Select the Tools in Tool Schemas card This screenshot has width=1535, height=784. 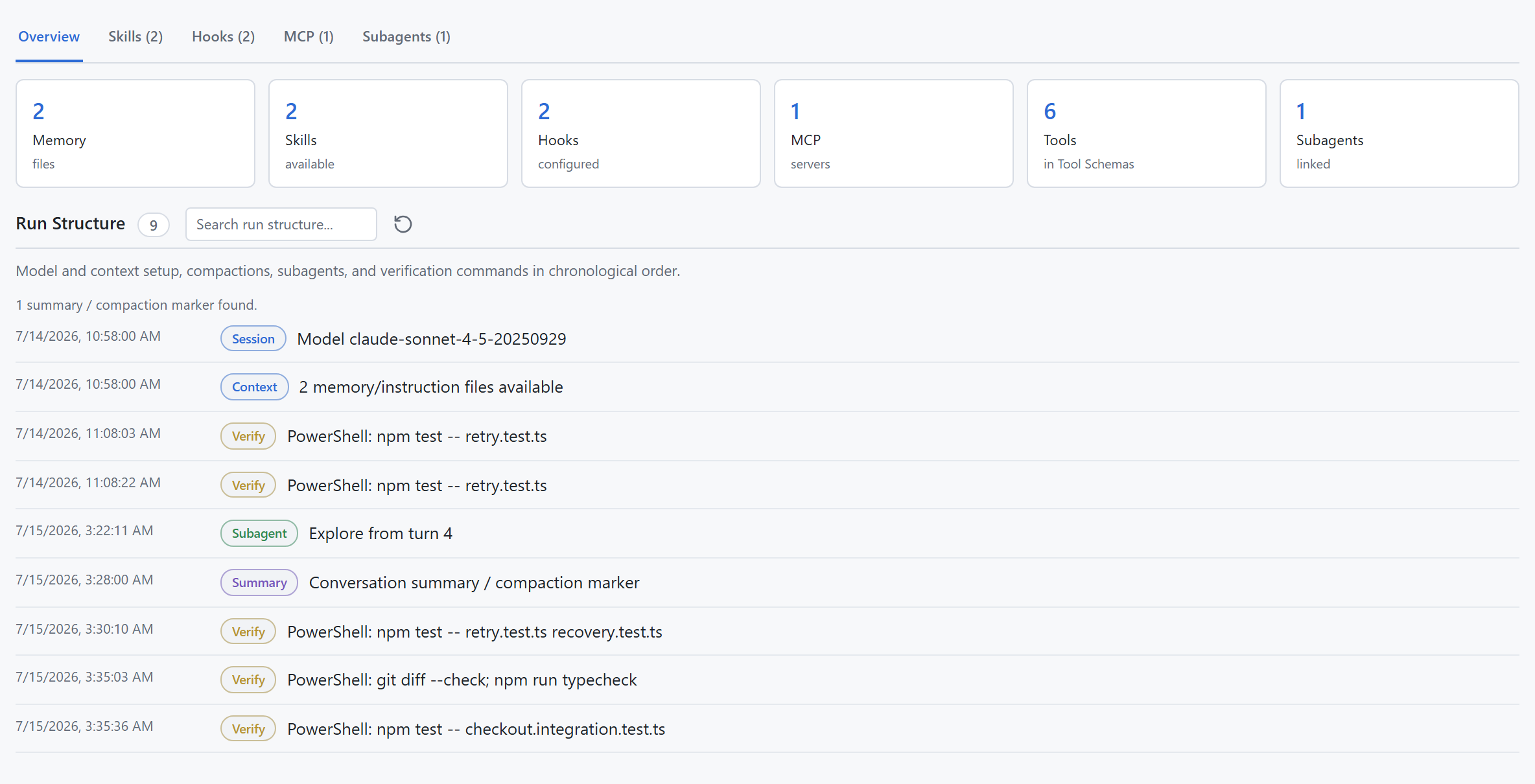coord(1147,133)
